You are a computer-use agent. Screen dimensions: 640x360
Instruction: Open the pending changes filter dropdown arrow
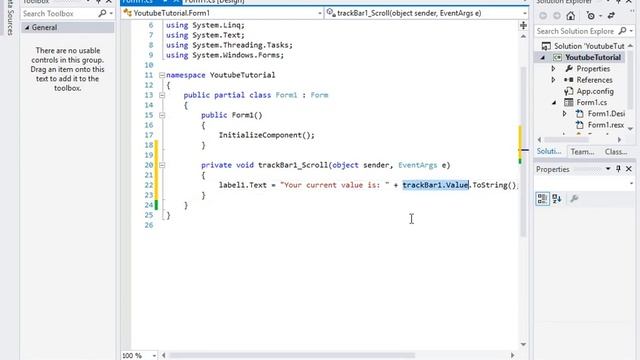click(x=600, y=16)
